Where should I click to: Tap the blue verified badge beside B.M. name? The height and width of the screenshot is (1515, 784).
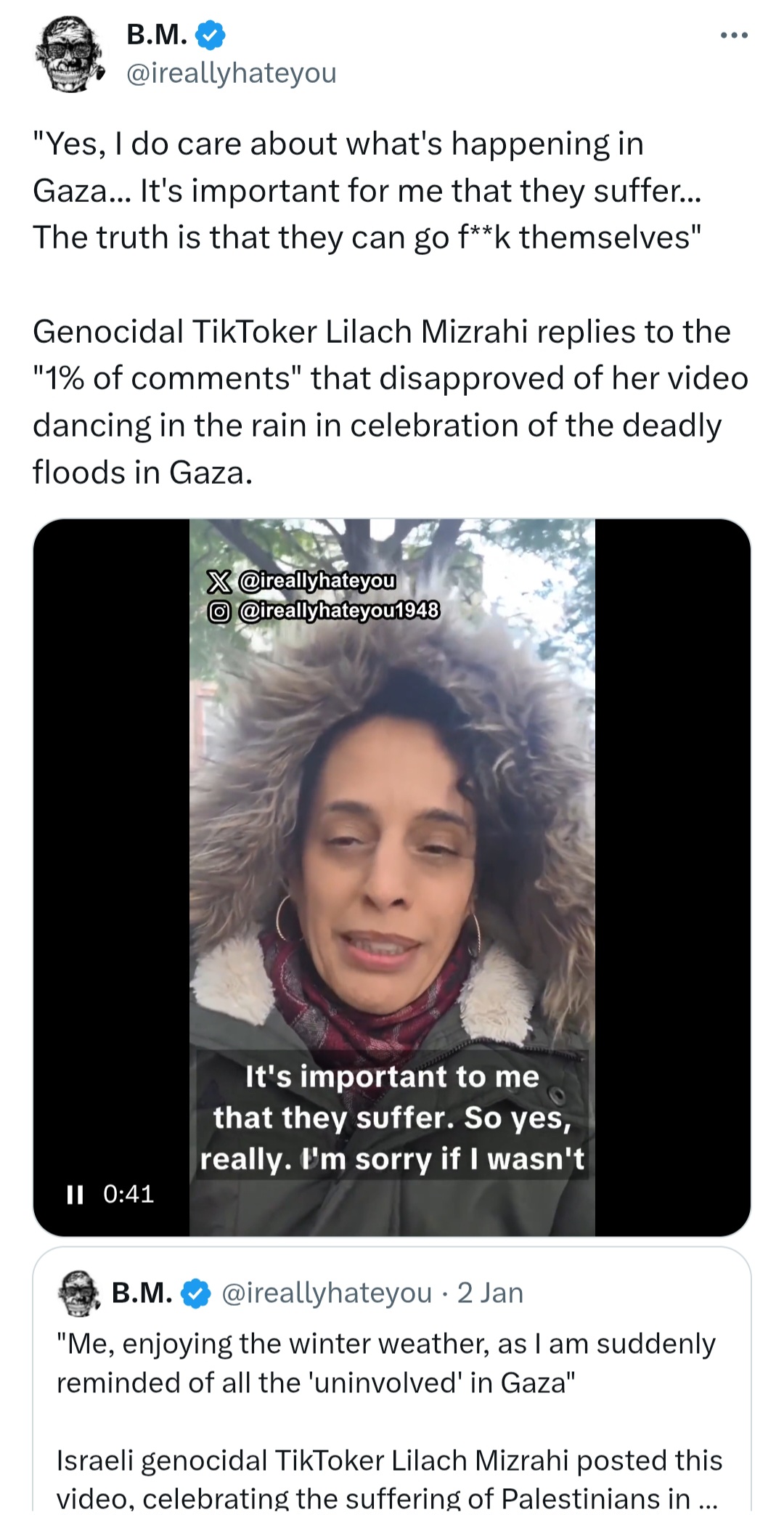[x=210, y=35]
